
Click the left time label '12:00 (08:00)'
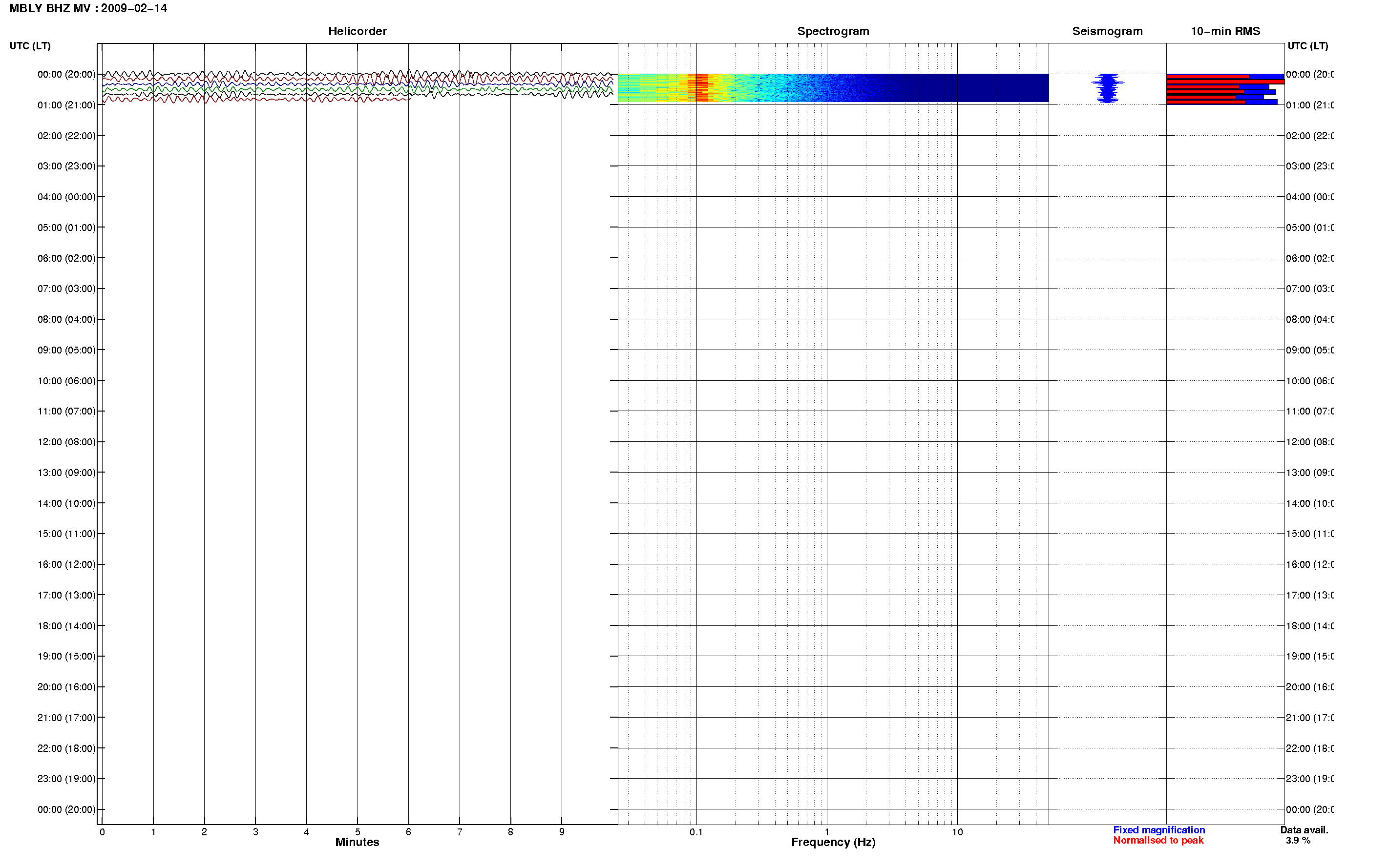click(66, 442)
